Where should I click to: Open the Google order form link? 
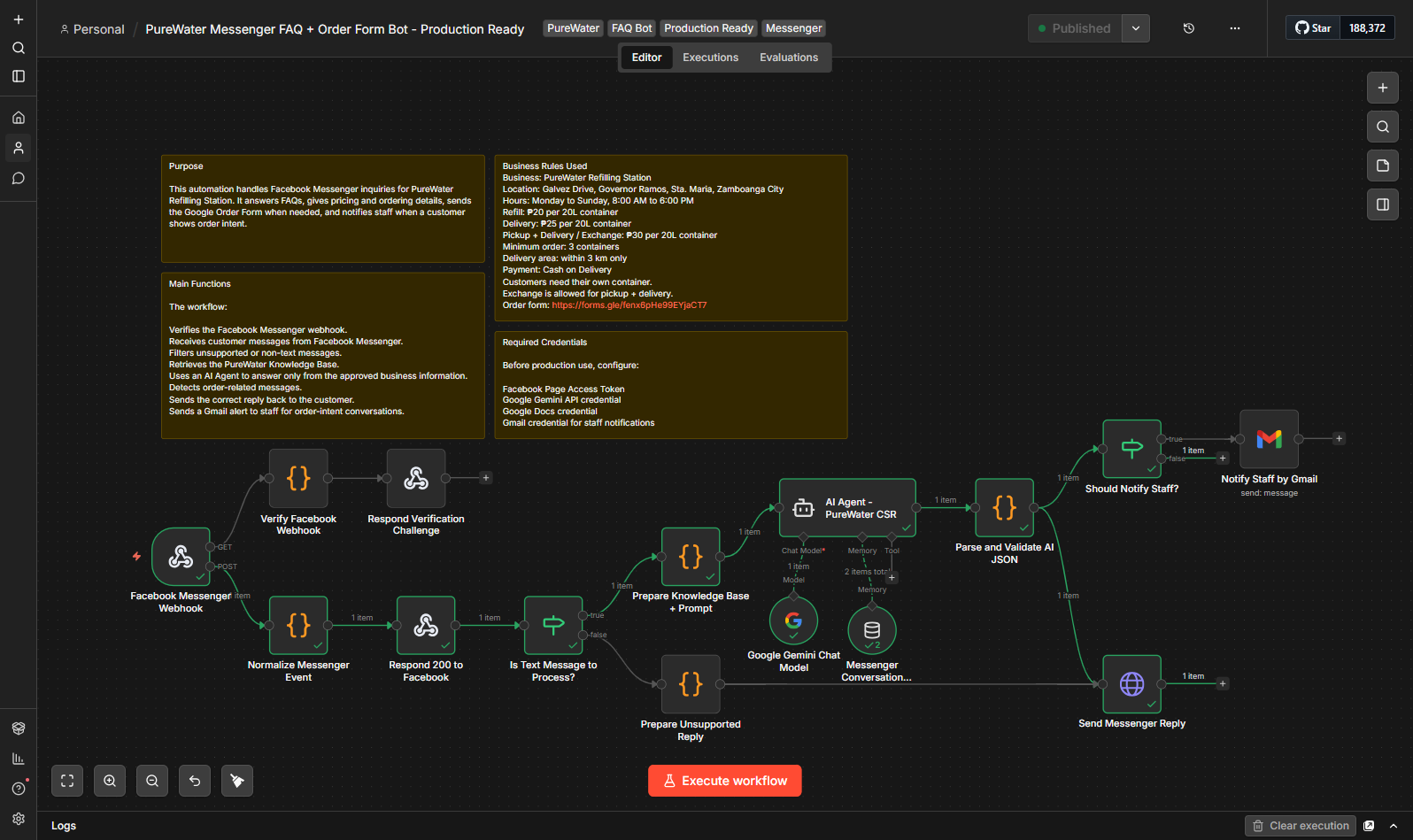[629, 305]
